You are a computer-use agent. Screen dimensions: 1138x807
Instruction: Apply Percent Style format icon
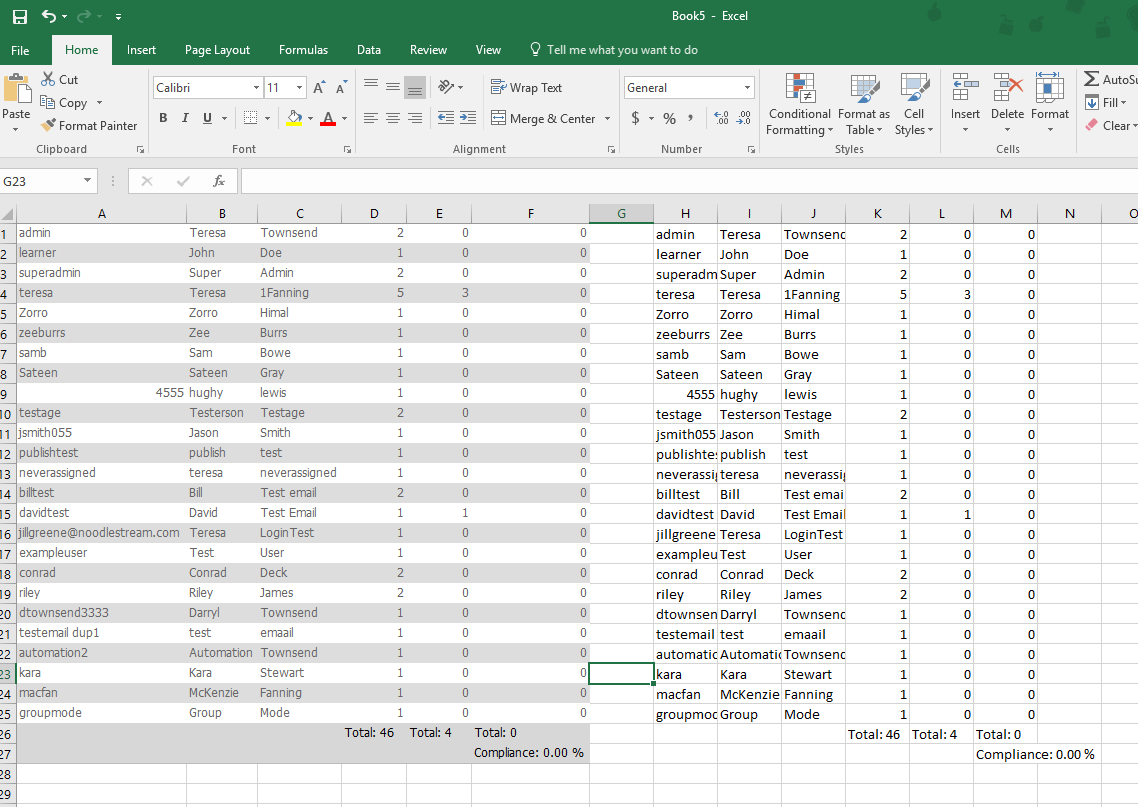[669, 118]
